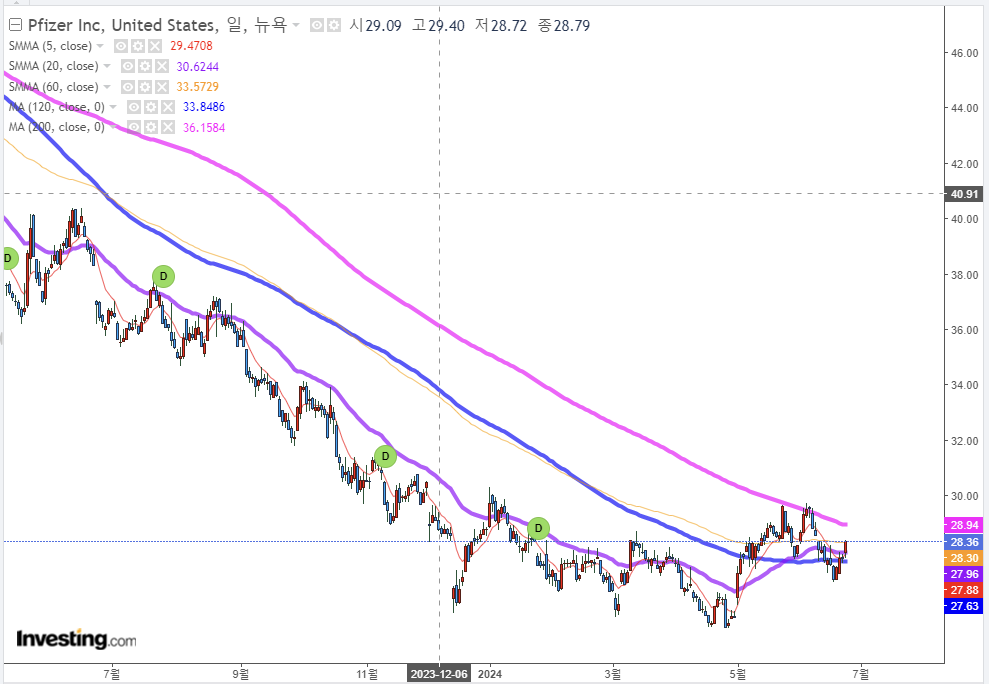Image resolution: width=989 pixels, height=684 pixels.
Task: Click the 27.63 blue price tag
Action: (x=964, y=606)
